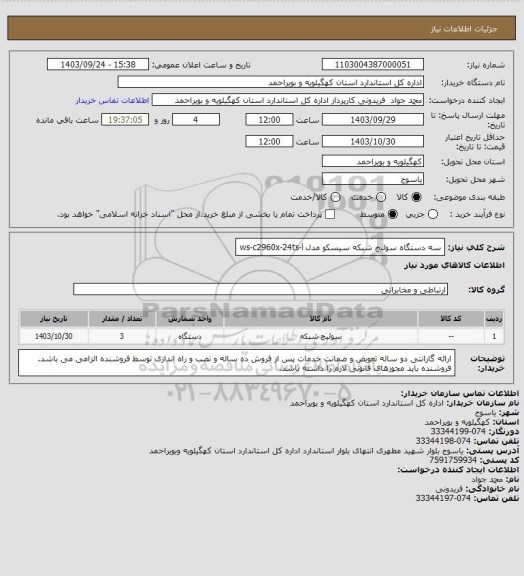
Task: Click the delivery province field کهگیلویه و بویراحمد
Action: (373, 161)
